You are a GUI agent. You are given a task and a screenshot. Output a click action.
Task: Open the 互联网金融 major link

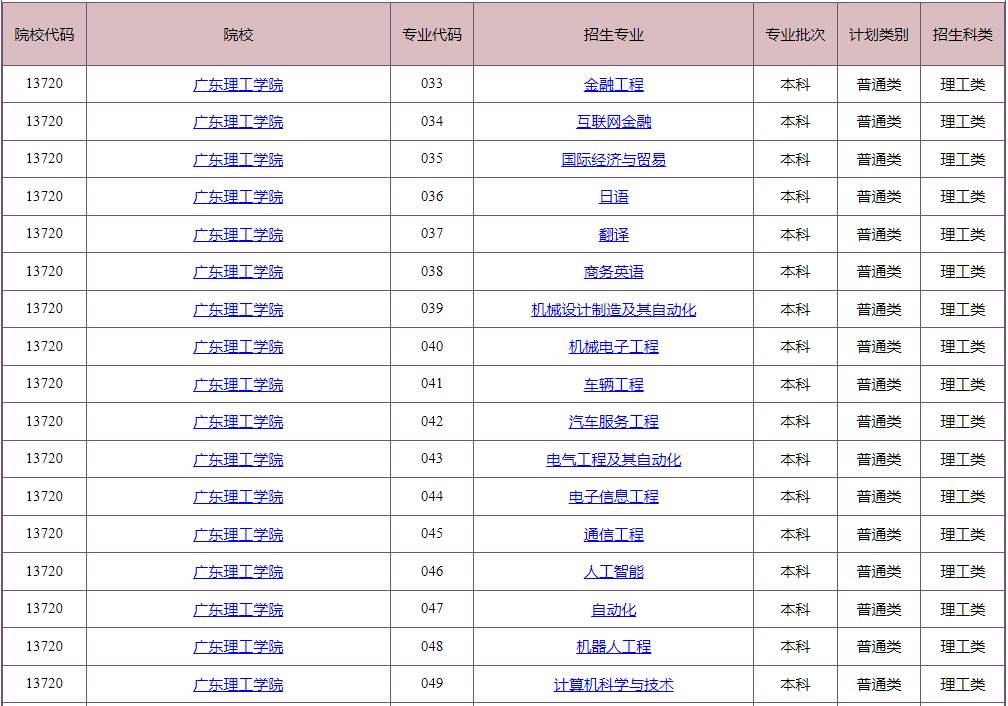[x=613, y=121]
